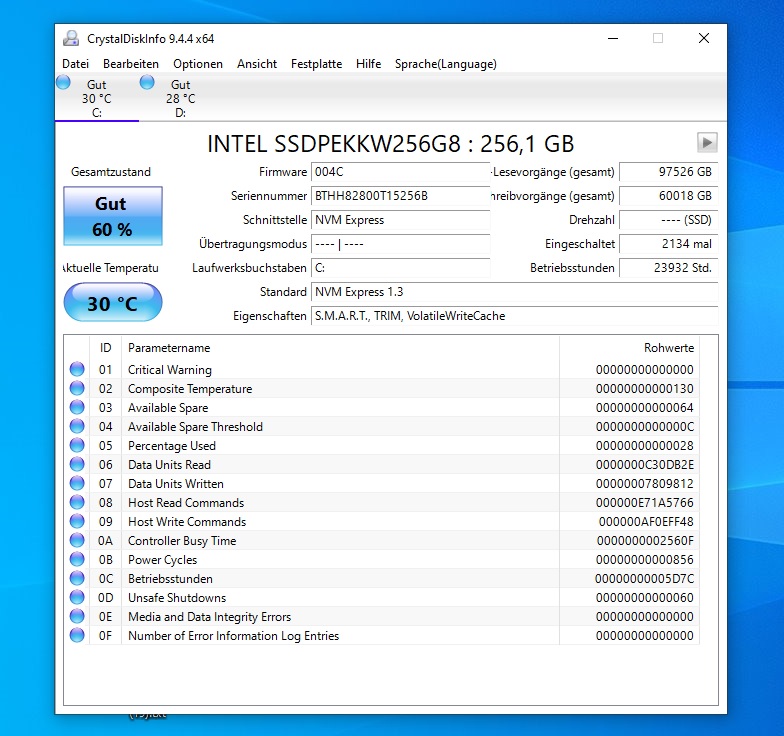This screenshot has height=736, width=784.
Task: Click status orb for Host Write Commands
Action: coord(77,521)
